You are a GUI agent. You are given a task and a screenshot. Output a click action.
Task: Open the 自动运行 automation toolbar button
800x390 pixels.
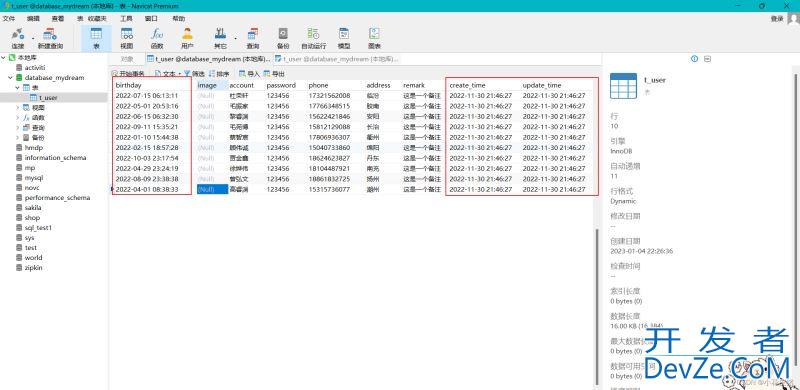pos(313,38)
